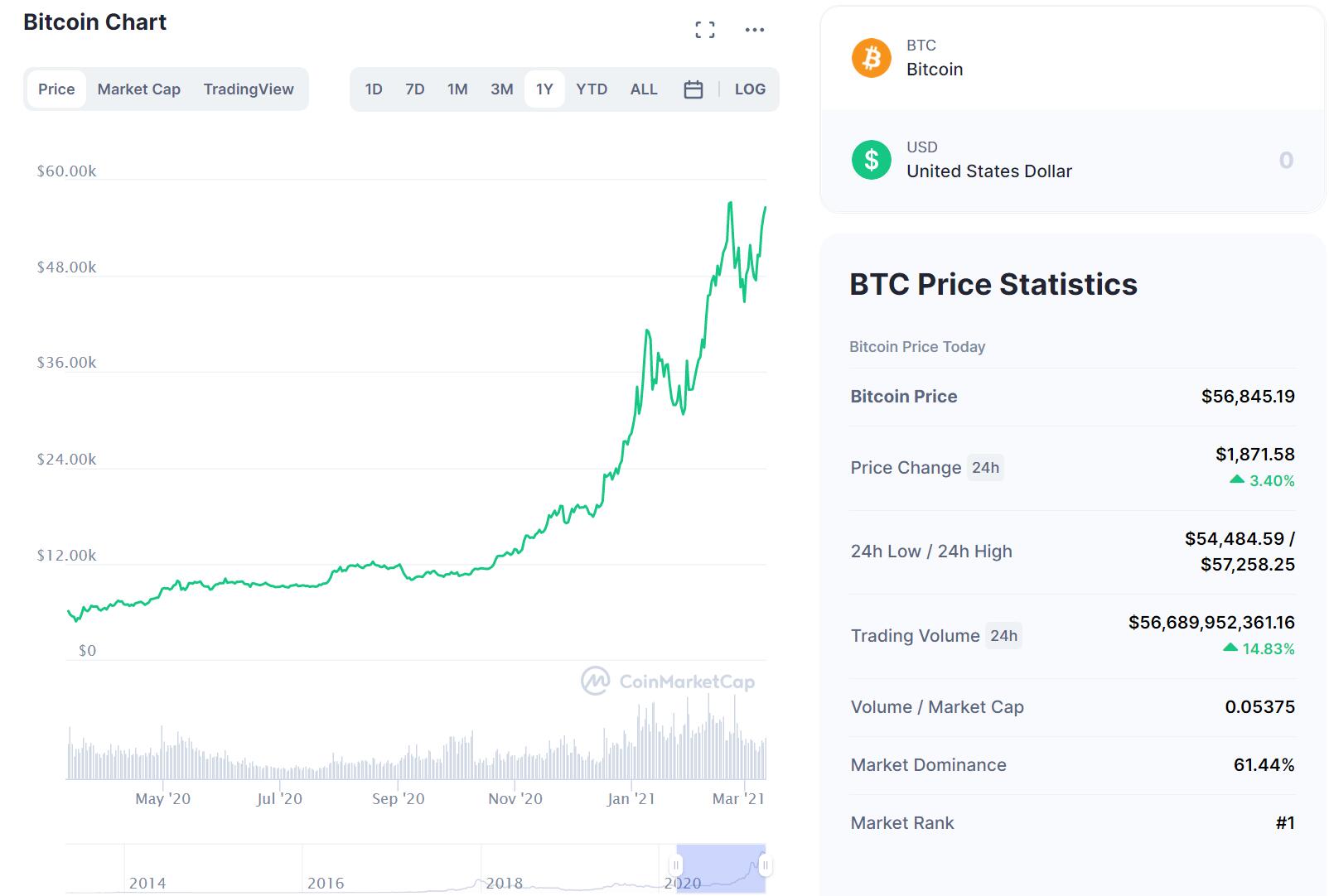Toggle logarithmic scale with LOG
The width and height of the screenshot is (1329, 896).
[750, 89]
